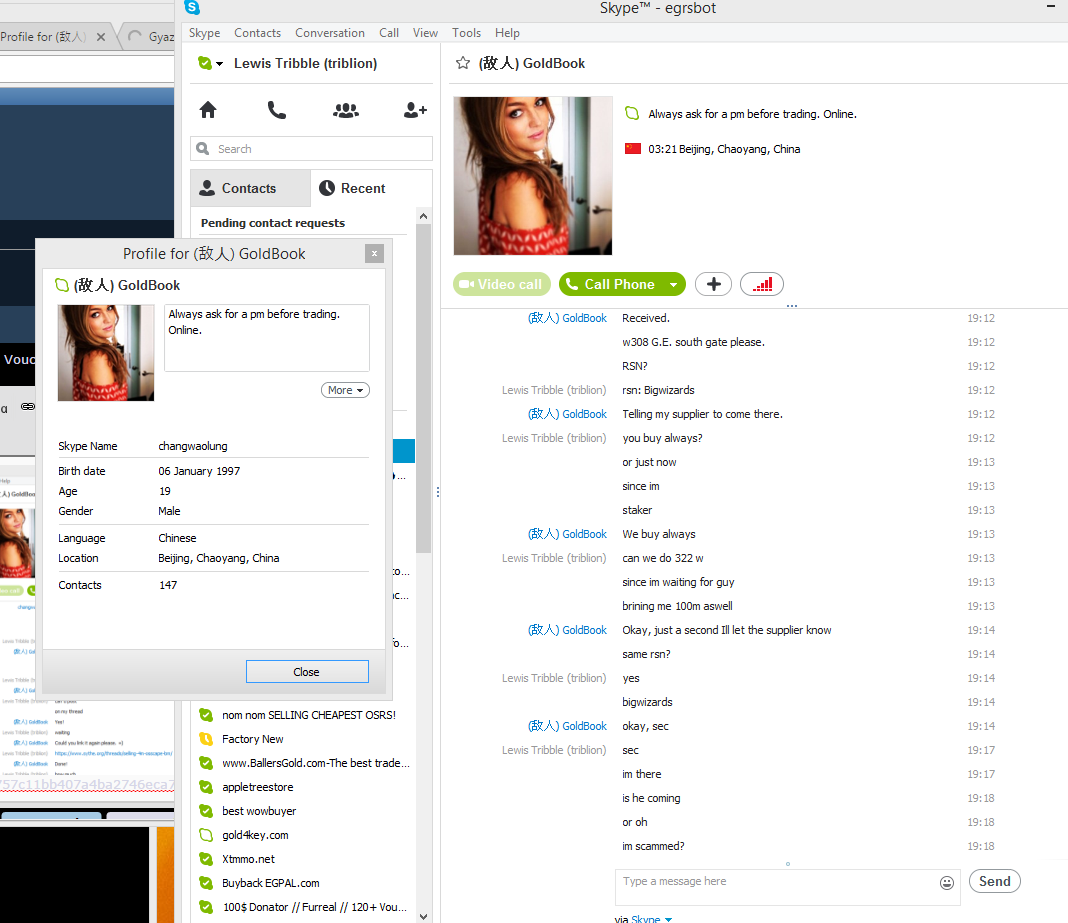Open the Contacts menu
Screen dimensions: 1068x923
[x=257, y=33]
